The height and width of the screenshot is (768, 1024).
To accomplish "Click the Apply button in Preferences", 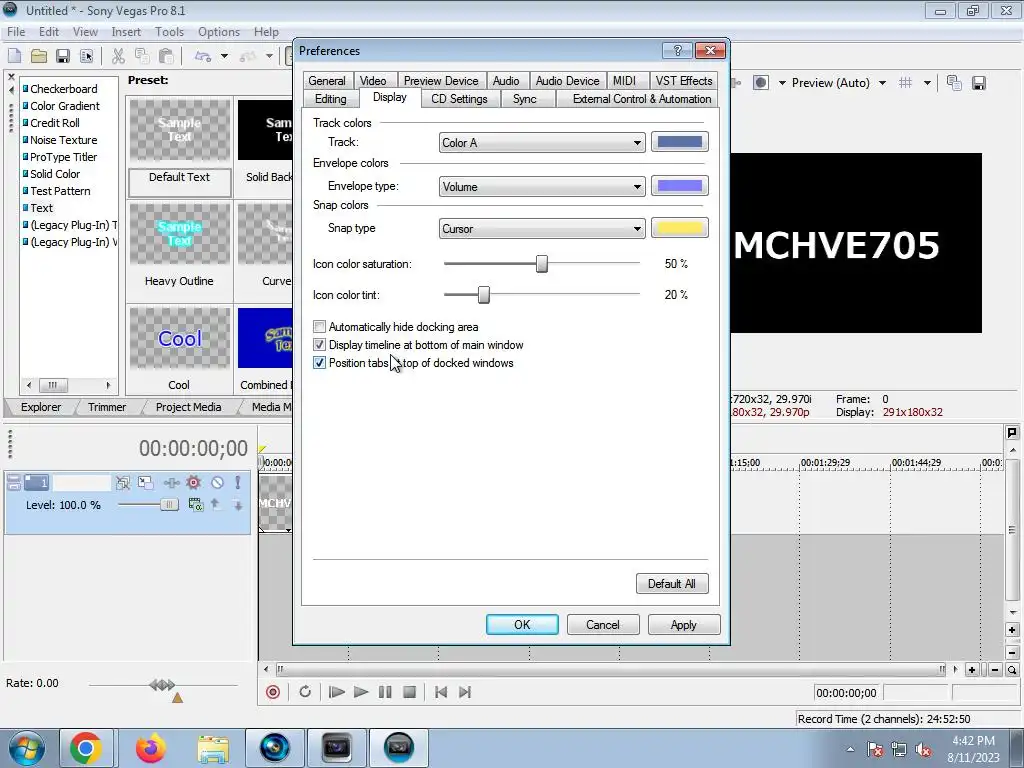I will tap(684, 624).
